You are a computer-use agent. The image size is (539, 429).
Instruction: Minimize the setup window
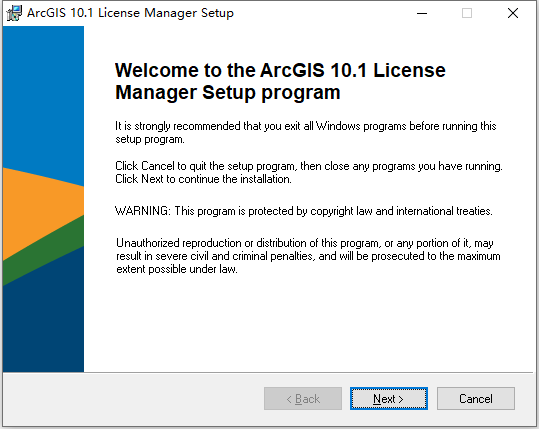pyautogui.click(x=422, y=13)
